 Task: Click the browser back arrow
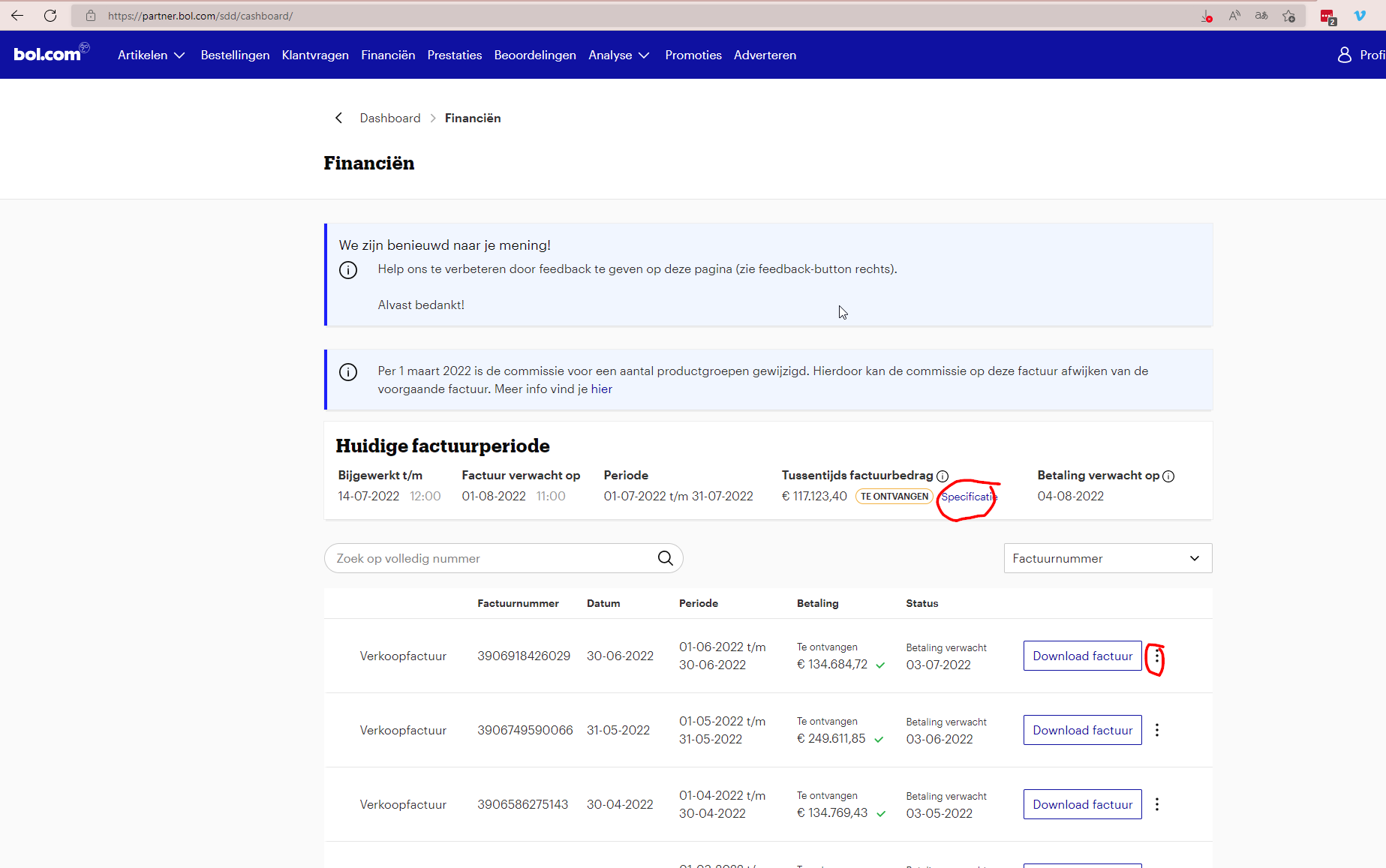click(x=17, y=15)
